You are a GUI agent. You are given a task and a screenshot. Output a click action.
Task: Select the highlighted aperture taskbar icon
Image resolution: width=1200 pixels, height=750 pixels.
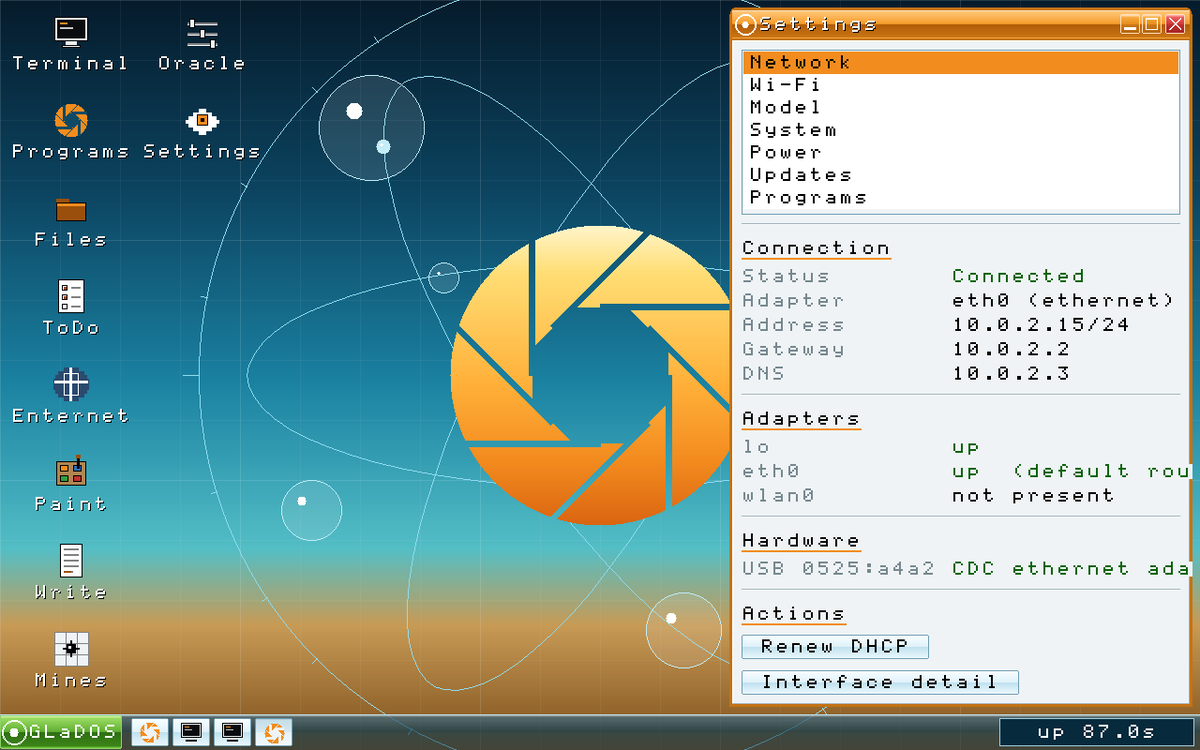[x=273, y=732]
